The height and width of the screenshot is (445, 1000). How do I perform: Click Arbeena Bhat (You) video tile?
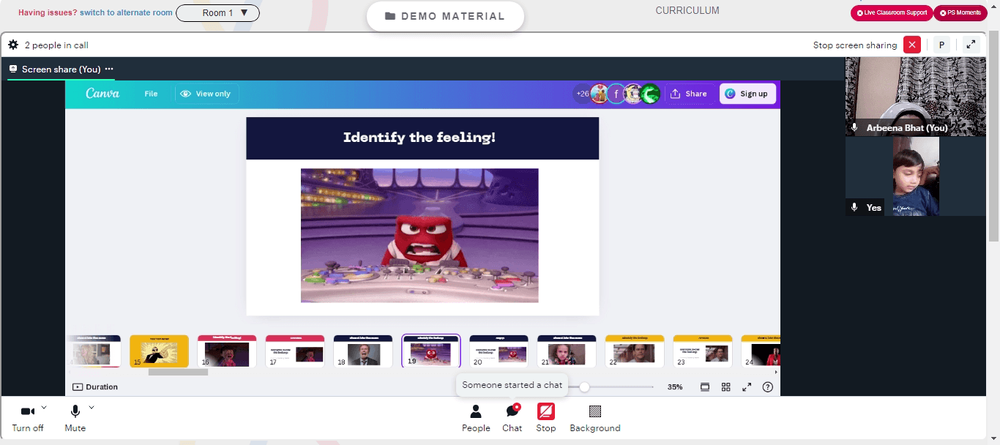tap(915, 96)
